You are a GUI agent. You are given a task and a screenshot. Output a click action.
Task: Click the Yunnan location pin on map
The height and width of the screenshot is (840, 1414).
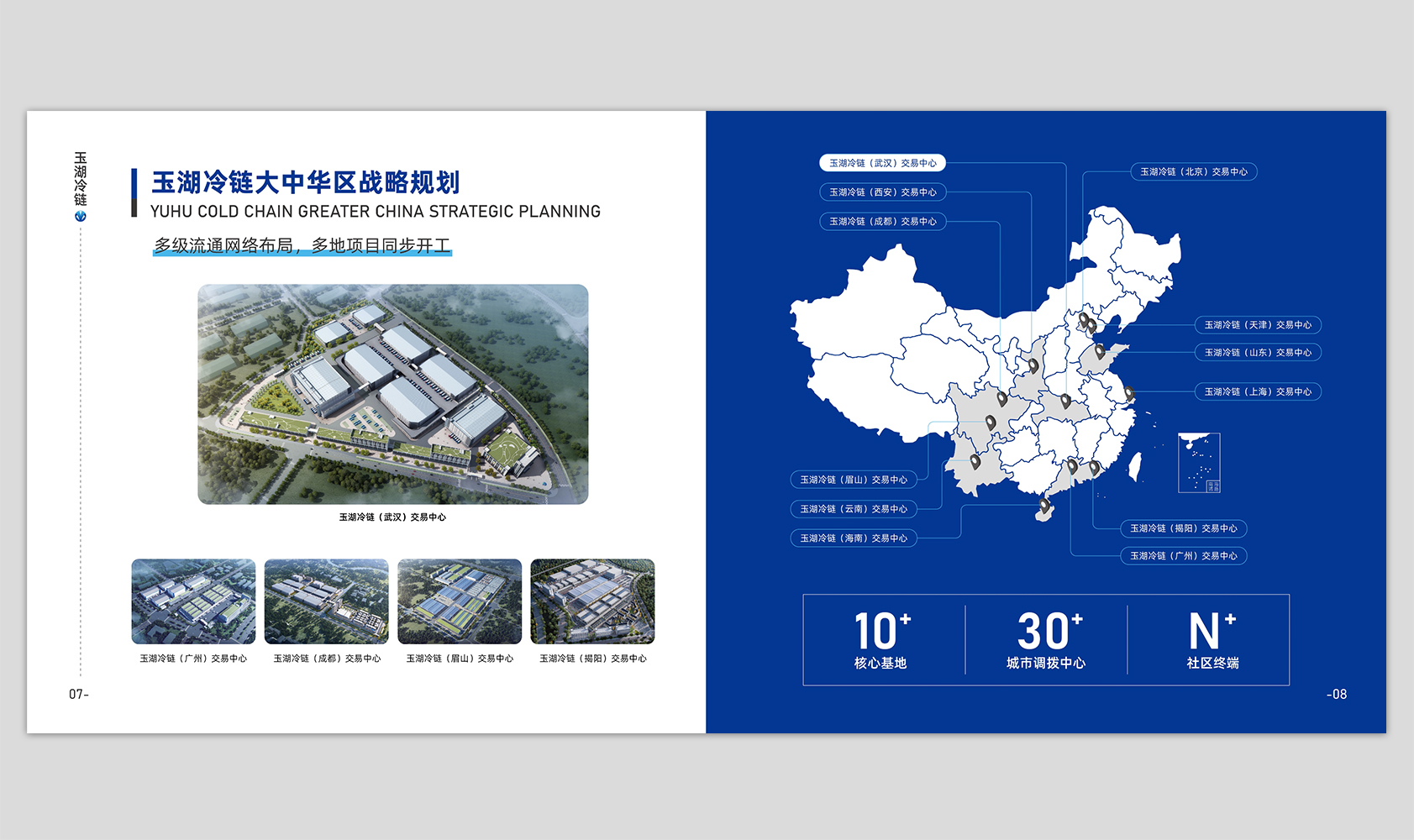pyautogui.click(x=975, y=461)
